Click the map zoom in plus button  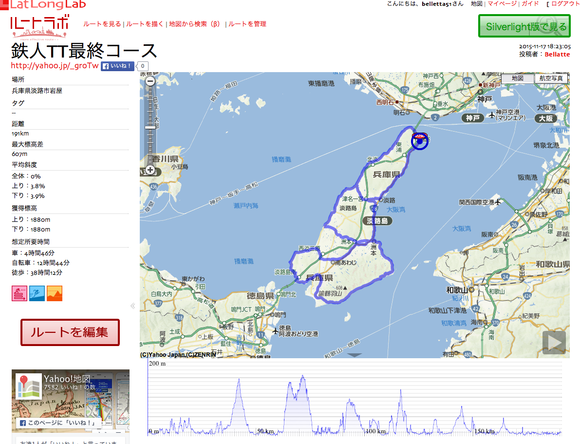point(150,170)
